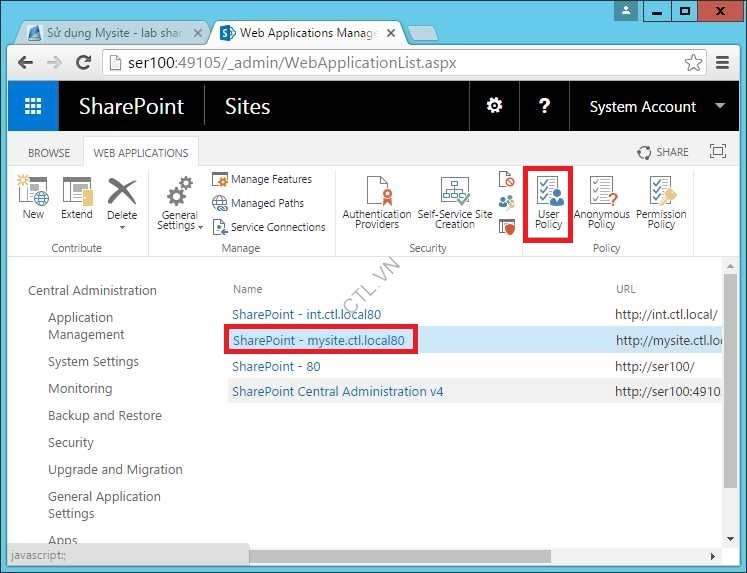
Task: Open Authentication Providers
Action: [377, 203]
